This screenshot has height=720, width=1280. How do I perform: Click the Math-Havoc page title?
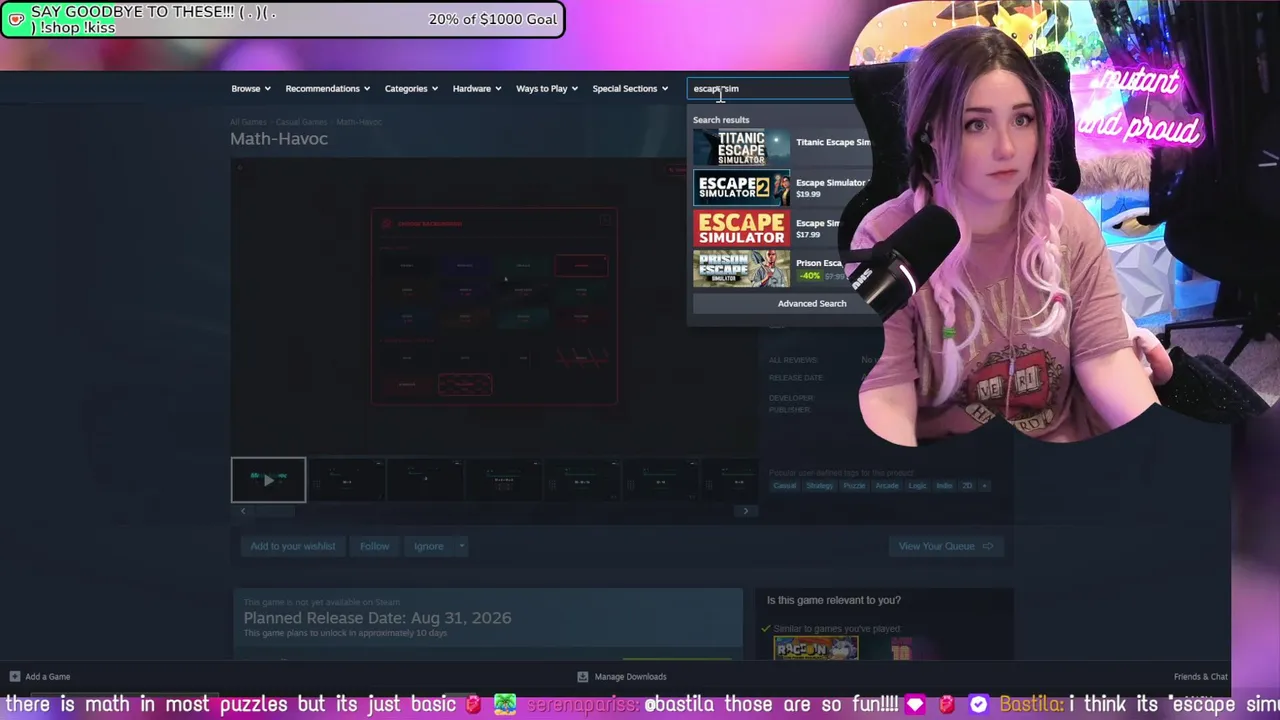[x=279, y=139]
